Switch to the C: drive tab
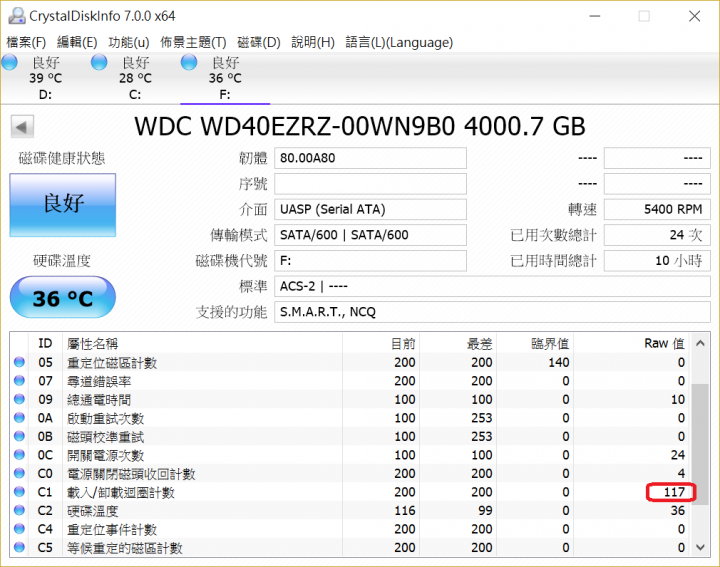The height and width of the screenshot is (567, 720). pyautogui.click(x=135, y=79)
